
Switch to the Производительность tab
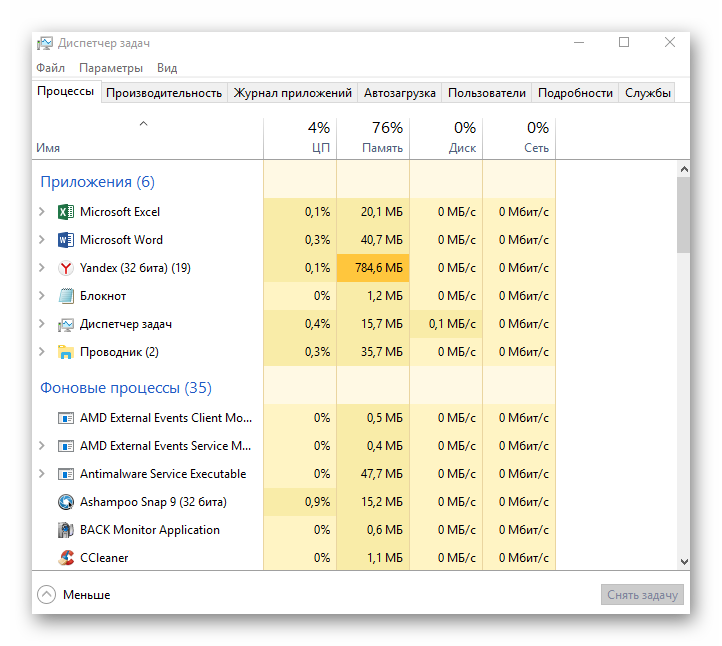pos(164,93)
